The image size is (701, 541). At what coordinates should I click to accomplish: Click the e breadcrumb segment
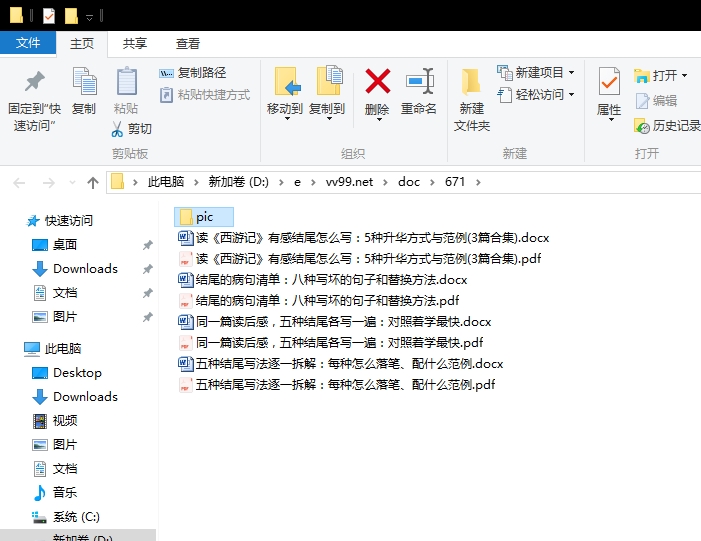(x=297, y=182)
